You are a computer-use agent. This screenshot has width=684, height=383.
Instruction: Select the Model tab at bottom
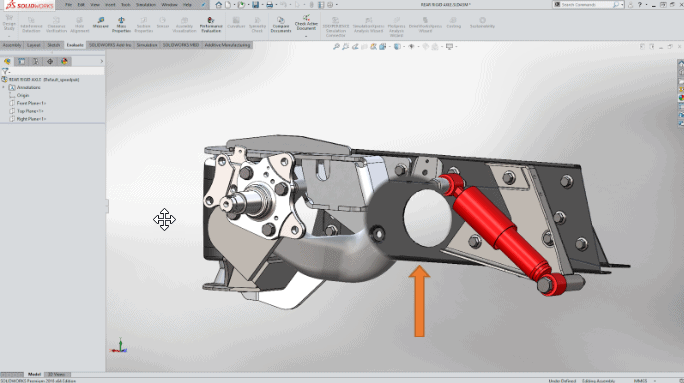[34, 374]
